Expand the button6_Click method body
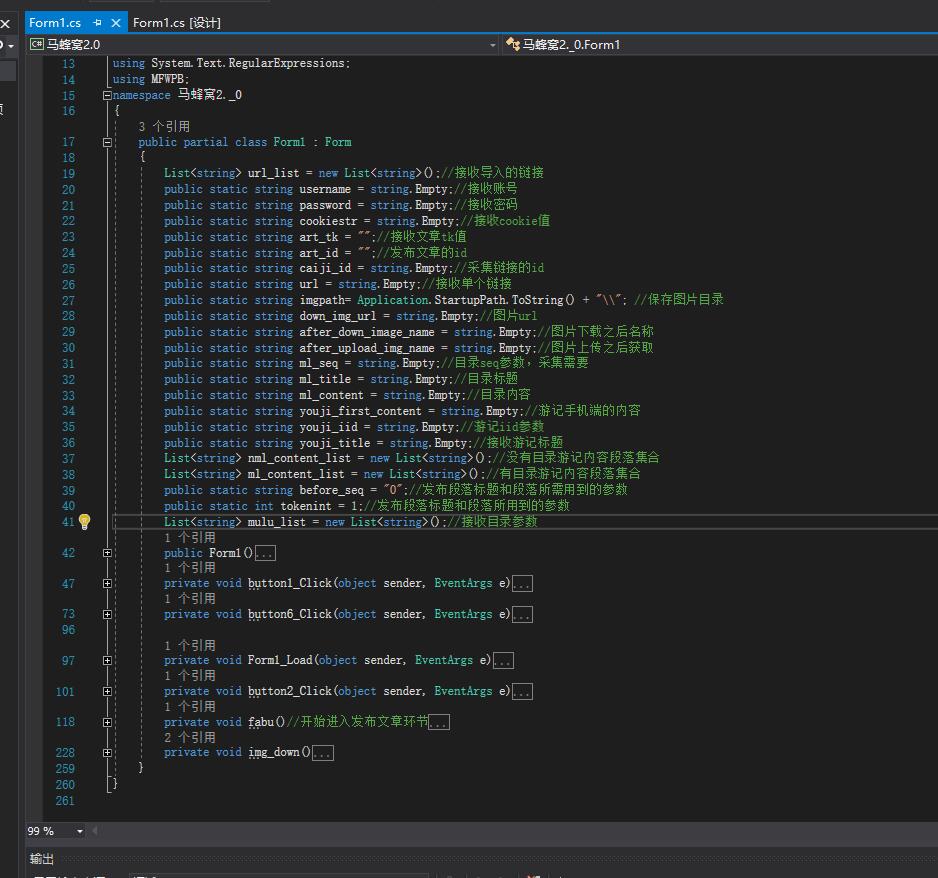 pyautogui.click(x=107, y=614)
